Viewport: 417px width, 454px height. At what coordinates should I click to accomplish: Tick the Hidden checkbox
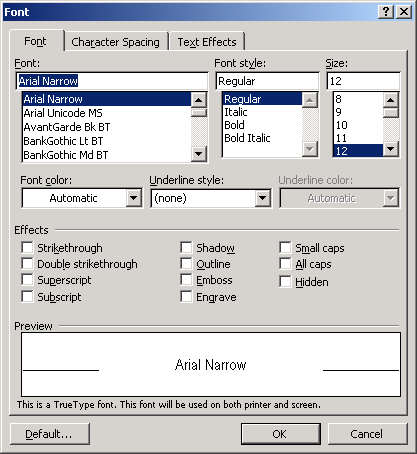pos(285,281)
